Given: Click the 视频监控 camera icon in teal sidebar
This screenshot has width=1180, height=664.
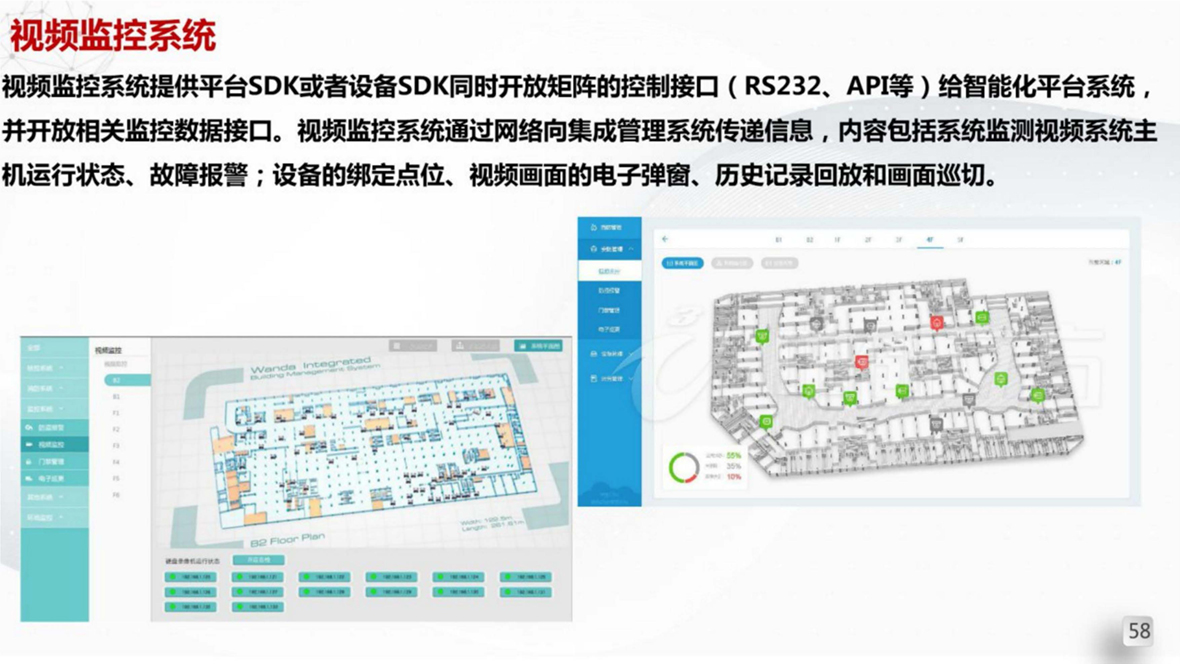Looking at the screenshot, I should [x=30, y=444].
